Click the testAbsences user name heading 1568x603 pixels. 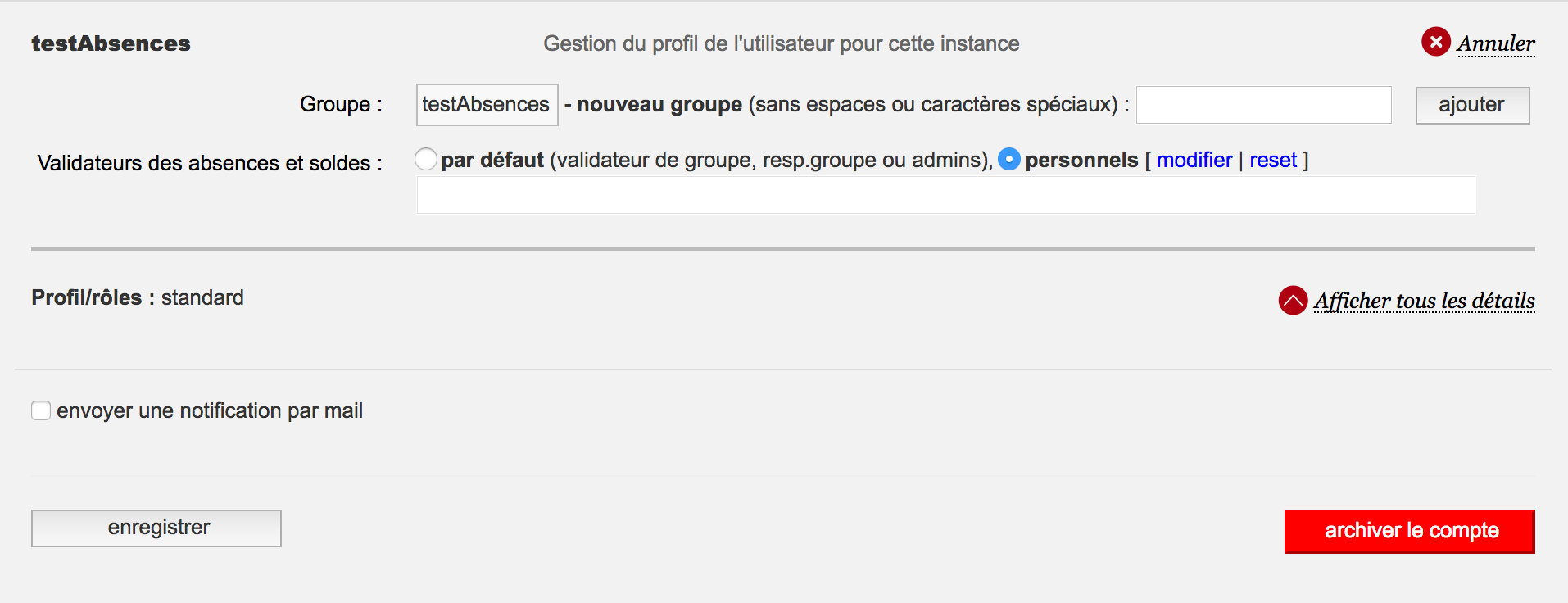tap(111, 43)
